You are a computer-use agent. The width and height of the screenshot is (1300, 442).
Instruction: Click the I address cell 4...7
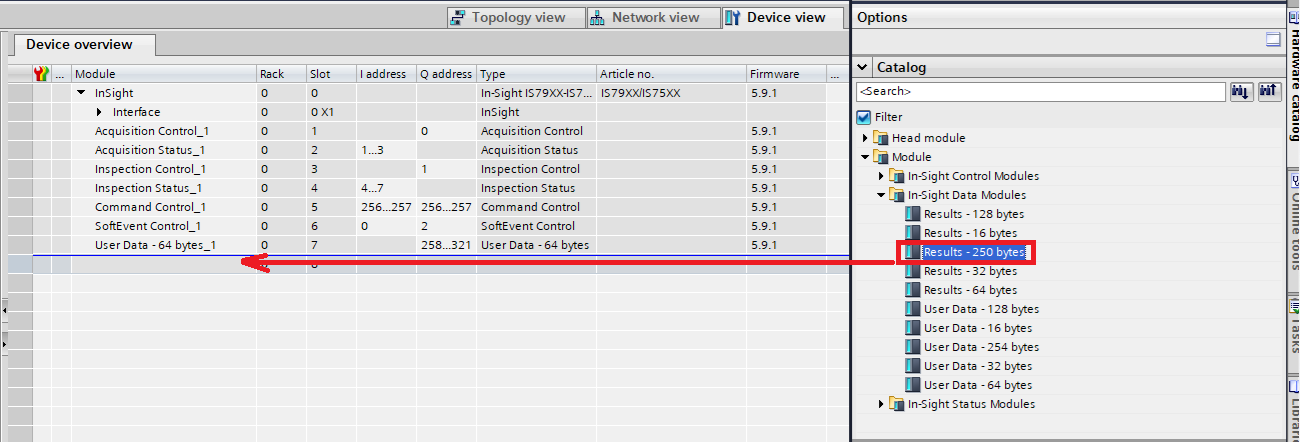click(387, 188)
